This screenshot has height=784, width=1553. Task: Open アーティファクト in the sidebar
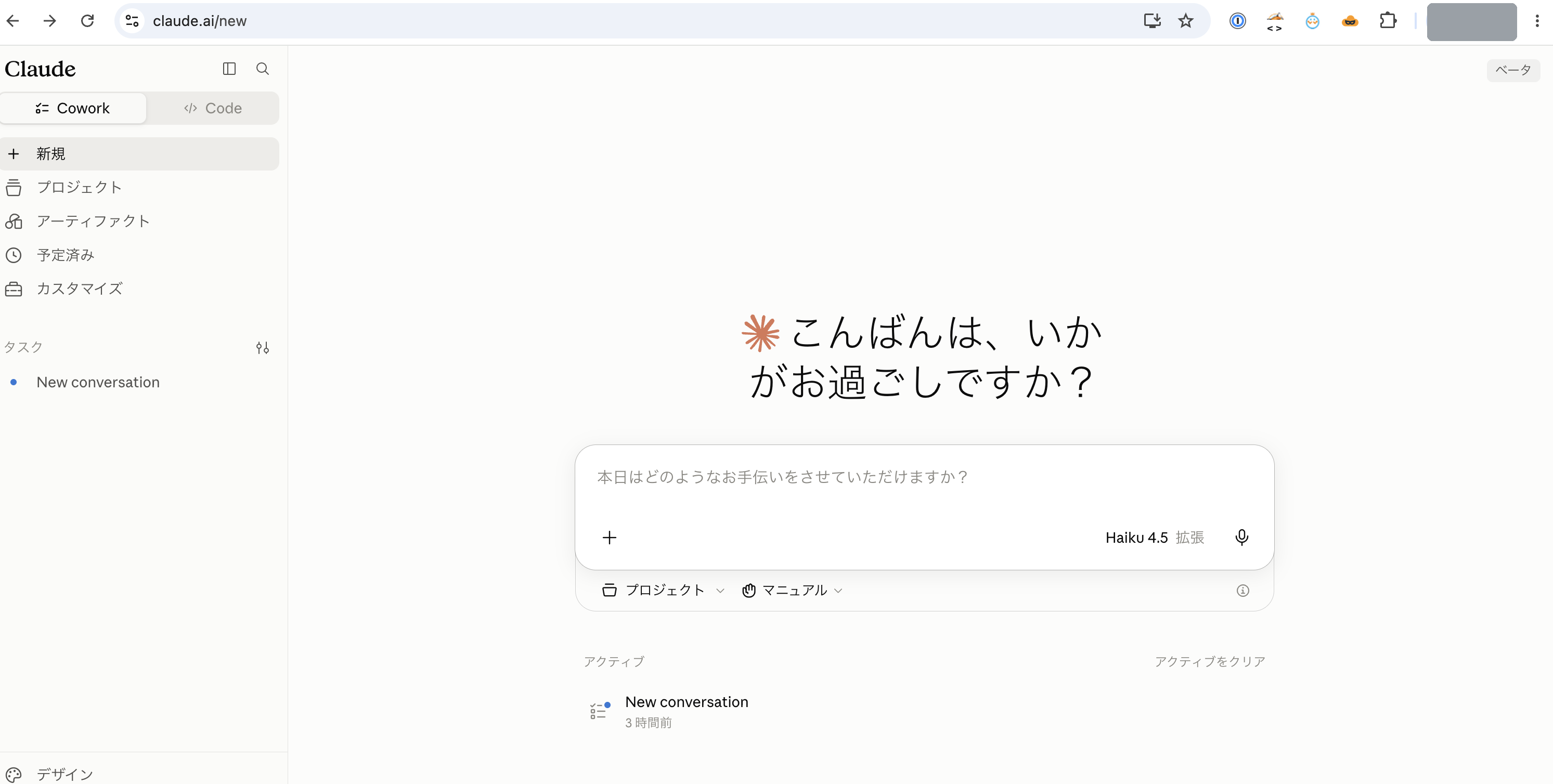click(139, 221)
